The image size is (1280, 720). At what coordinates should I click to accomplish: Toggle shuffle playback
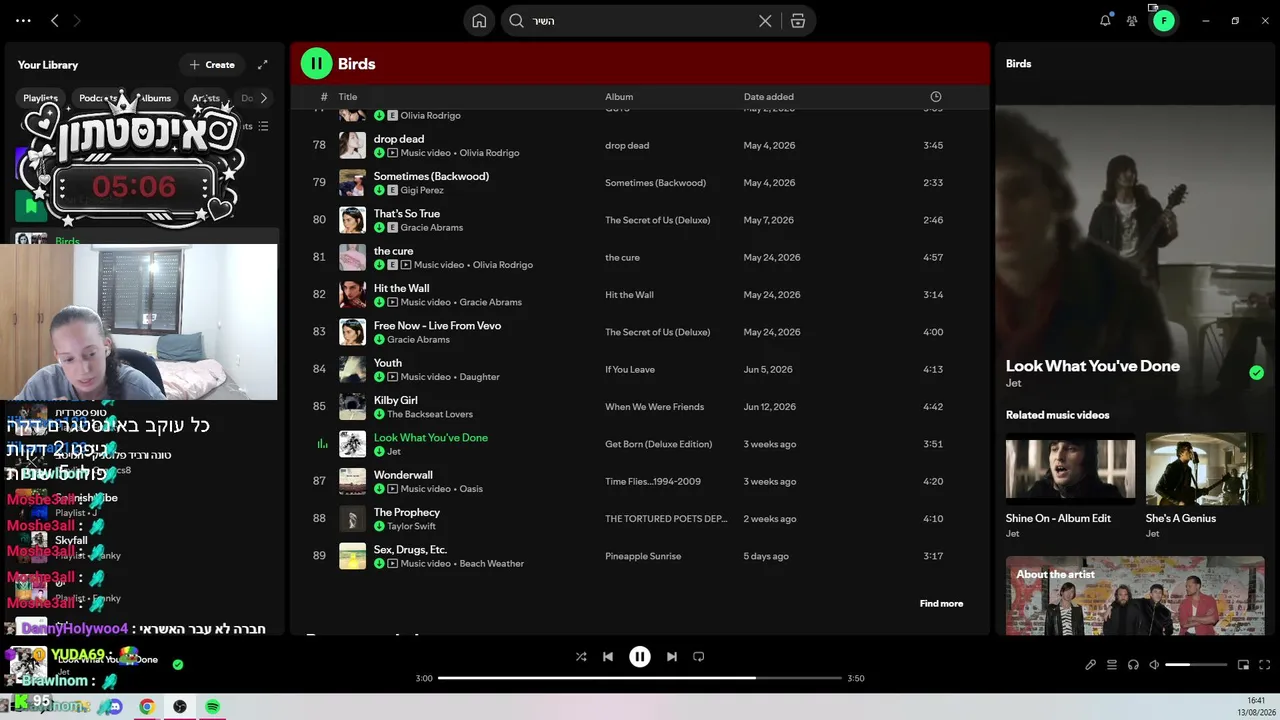tap(581, 657)
